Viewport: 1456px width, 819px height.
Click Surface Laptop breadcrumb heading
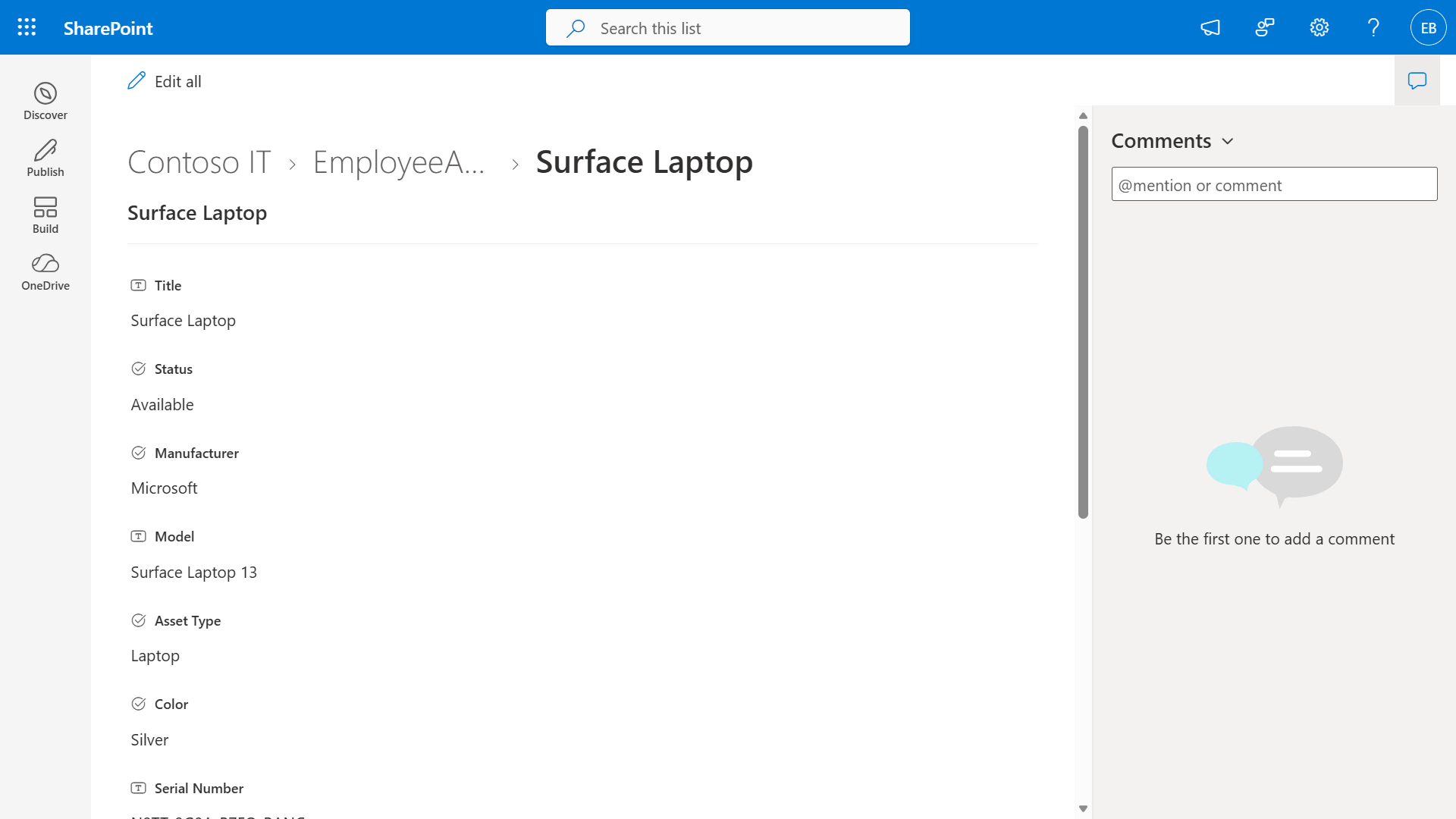click(x=645, y=162)
